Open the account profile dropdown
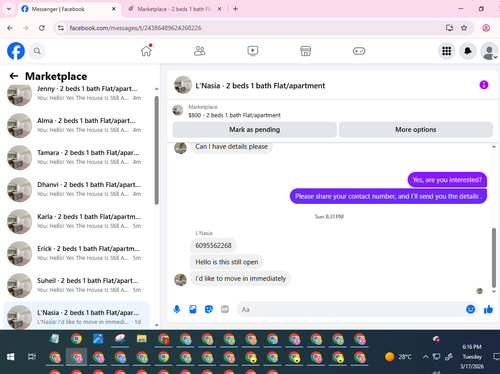 [489, 51]
